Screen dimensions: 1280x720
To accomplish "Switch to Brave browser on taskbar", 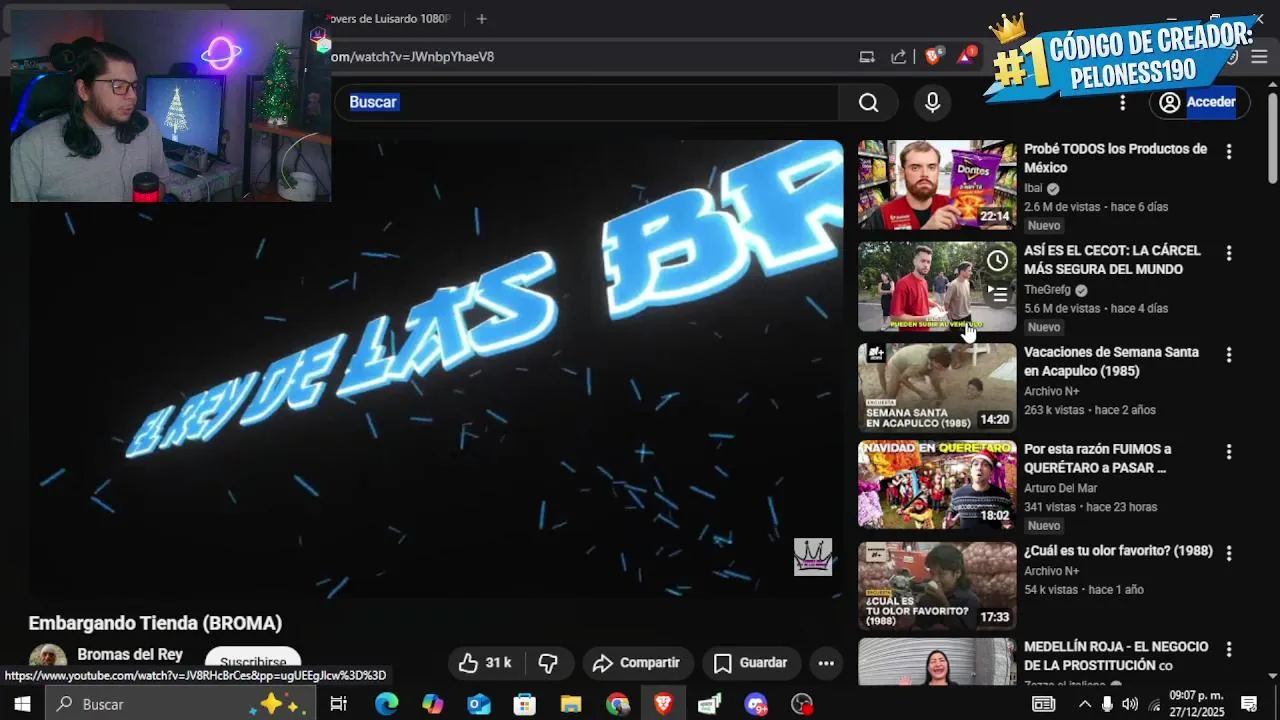I will pyautogui.click(x=663, y=704).
